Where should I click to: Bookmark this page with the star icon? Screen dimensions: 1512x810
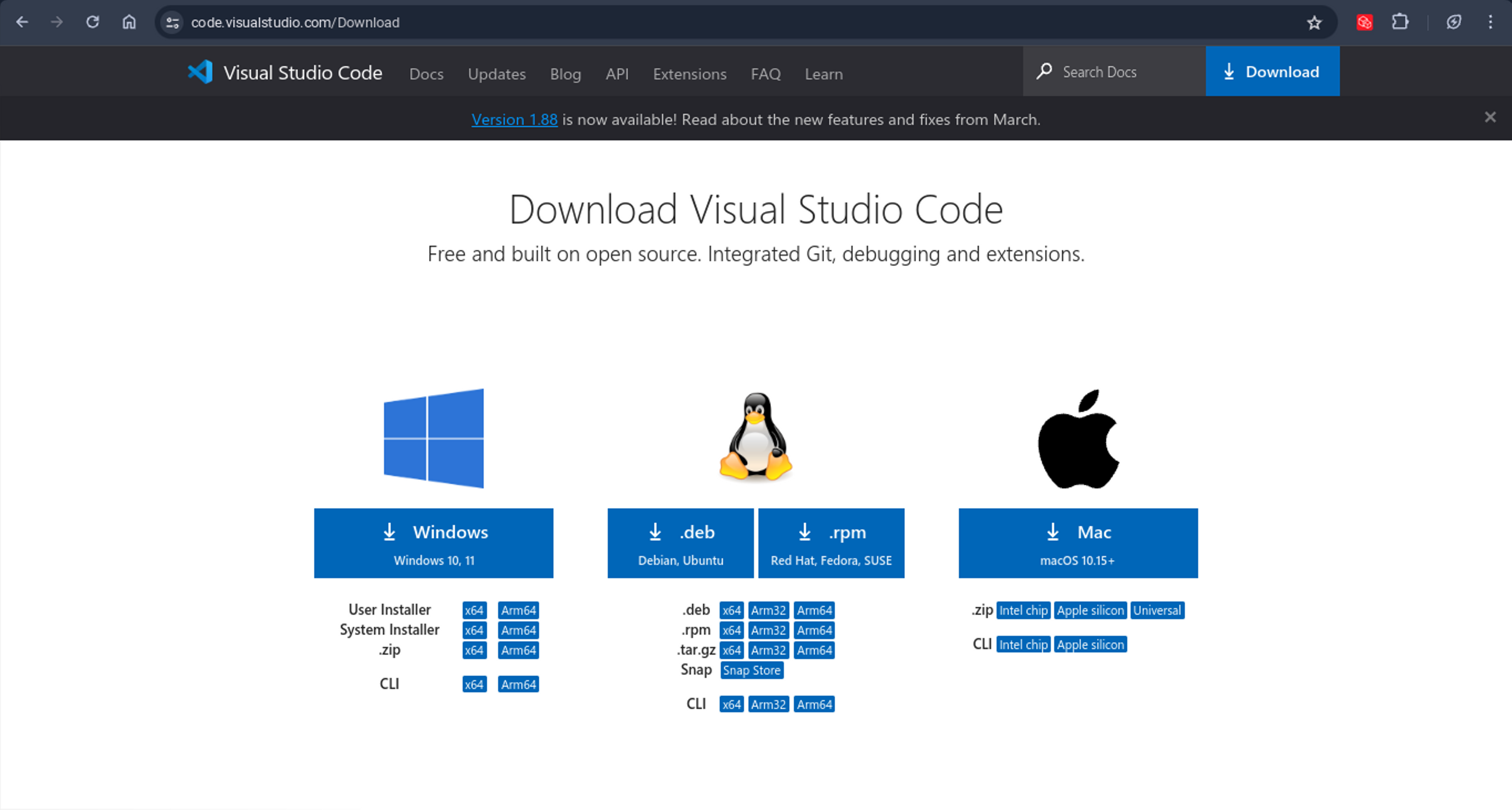pos(1314,22)
